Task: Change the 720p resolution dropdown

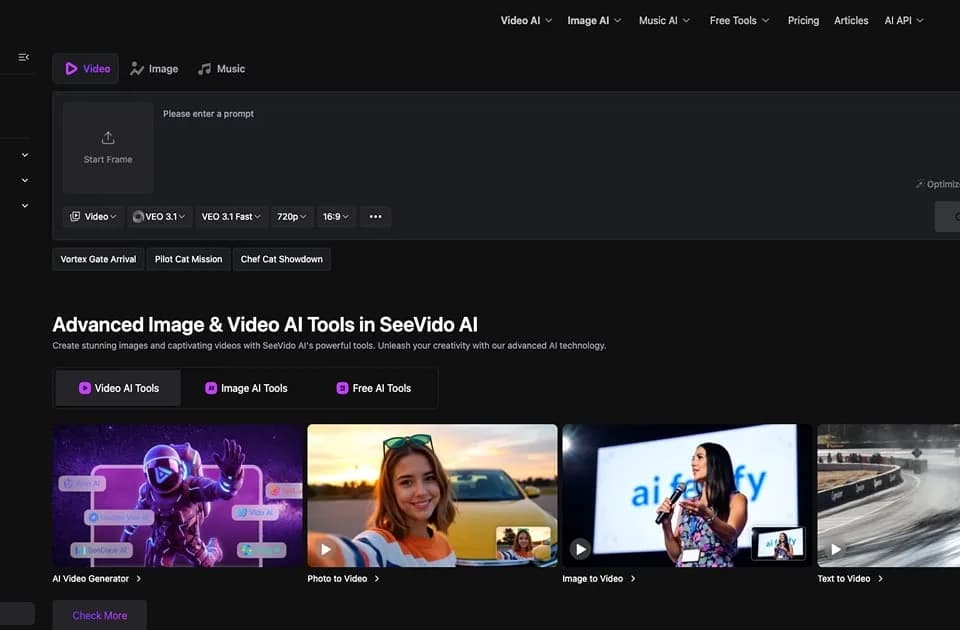Action: [x=291, y=217]
